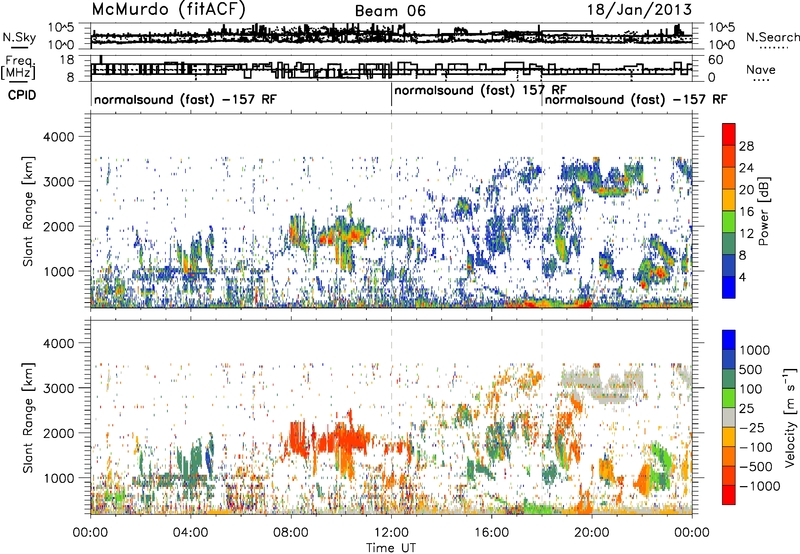Viewport: 800px width, 554px height.
Task: Click the '12:00' time axis tick label
Action: coord(391,533)
